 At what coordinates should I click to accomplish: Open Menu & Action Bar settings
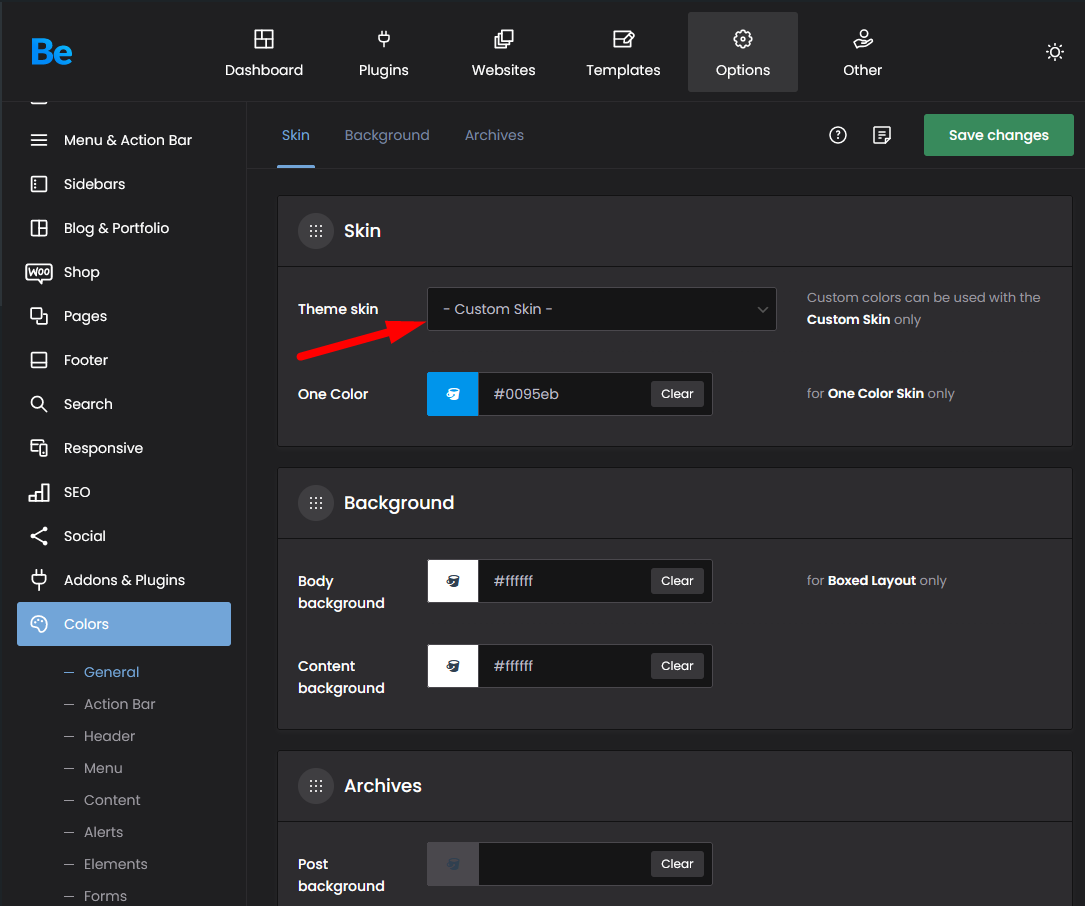(x=124, y=140)
